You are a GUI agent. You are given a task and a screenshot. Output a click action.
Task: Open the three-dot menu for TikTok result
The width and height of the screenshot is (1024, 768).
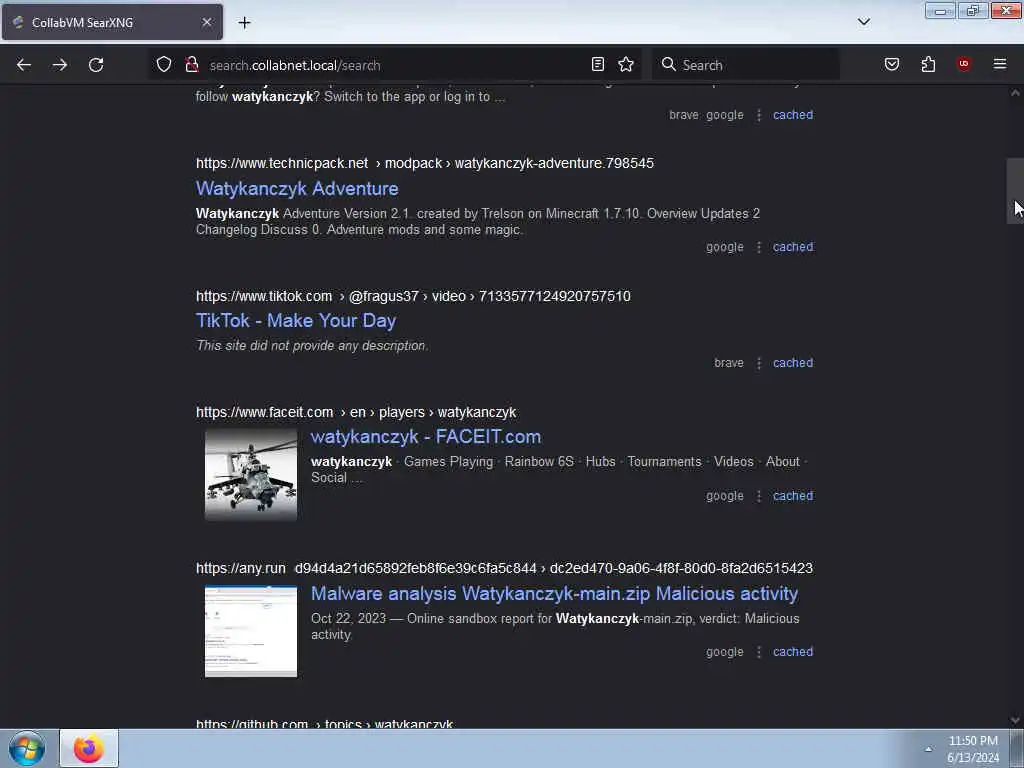(758, 363)
